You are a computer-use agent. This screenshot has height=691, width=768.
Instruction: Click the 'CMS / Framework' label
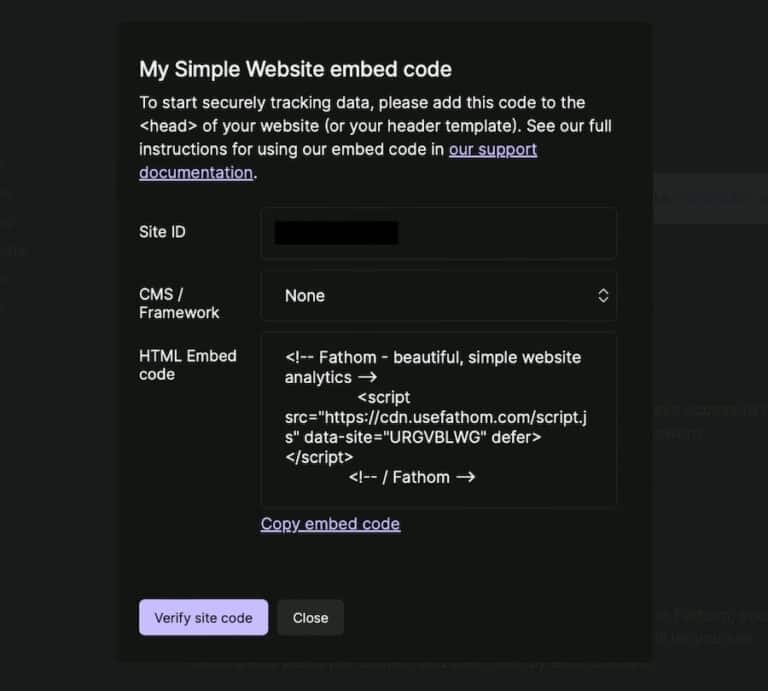click(179, 303)
